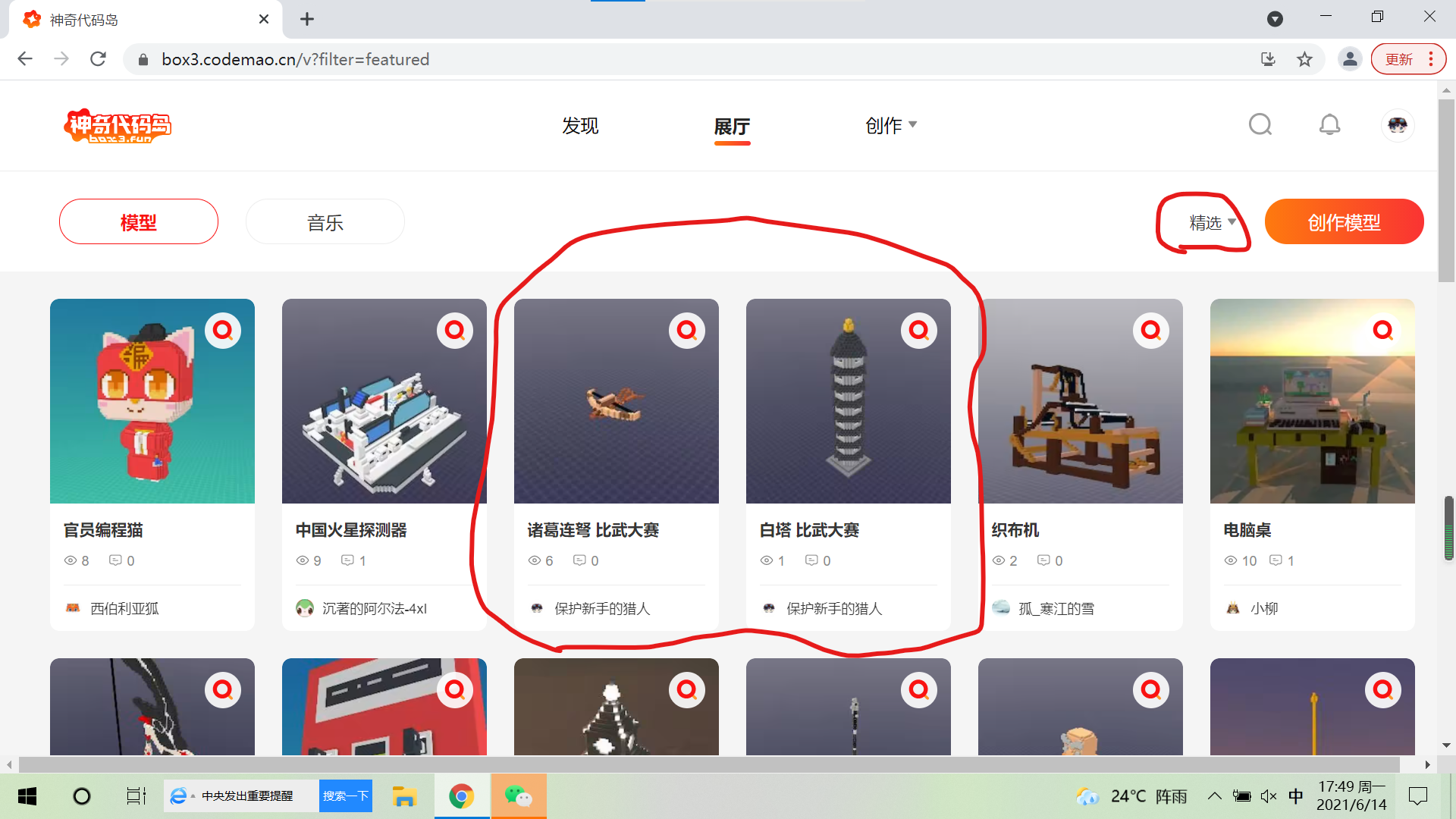Click the 创作模型 button
1456x819 pixels.
tap(1344, 222)
